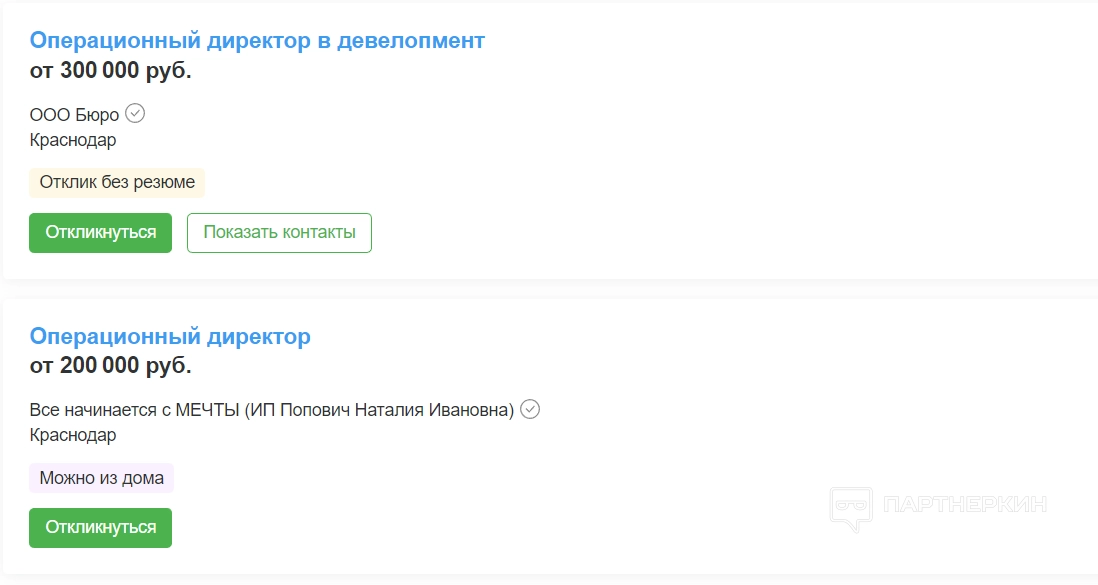Click the gray gap between the two vacancy cards
1098x585 pixels.
(550, 289)
